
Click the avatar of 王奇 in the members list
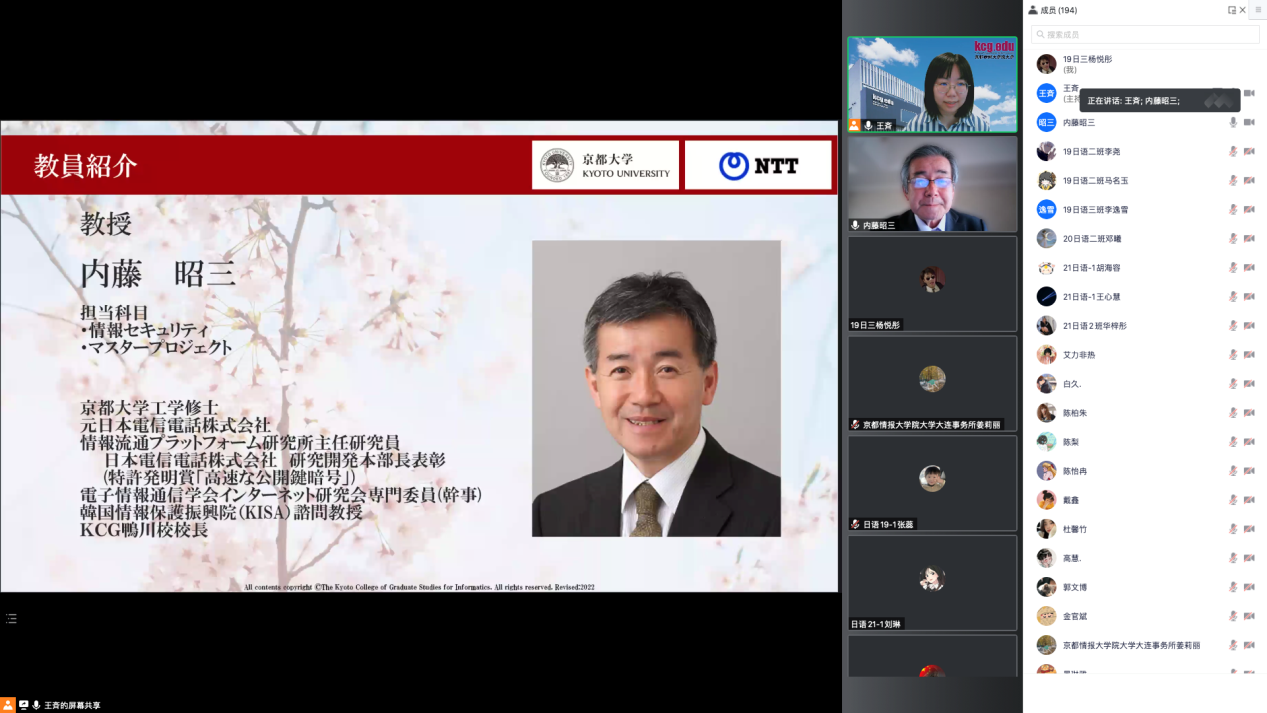point(1046,93)
